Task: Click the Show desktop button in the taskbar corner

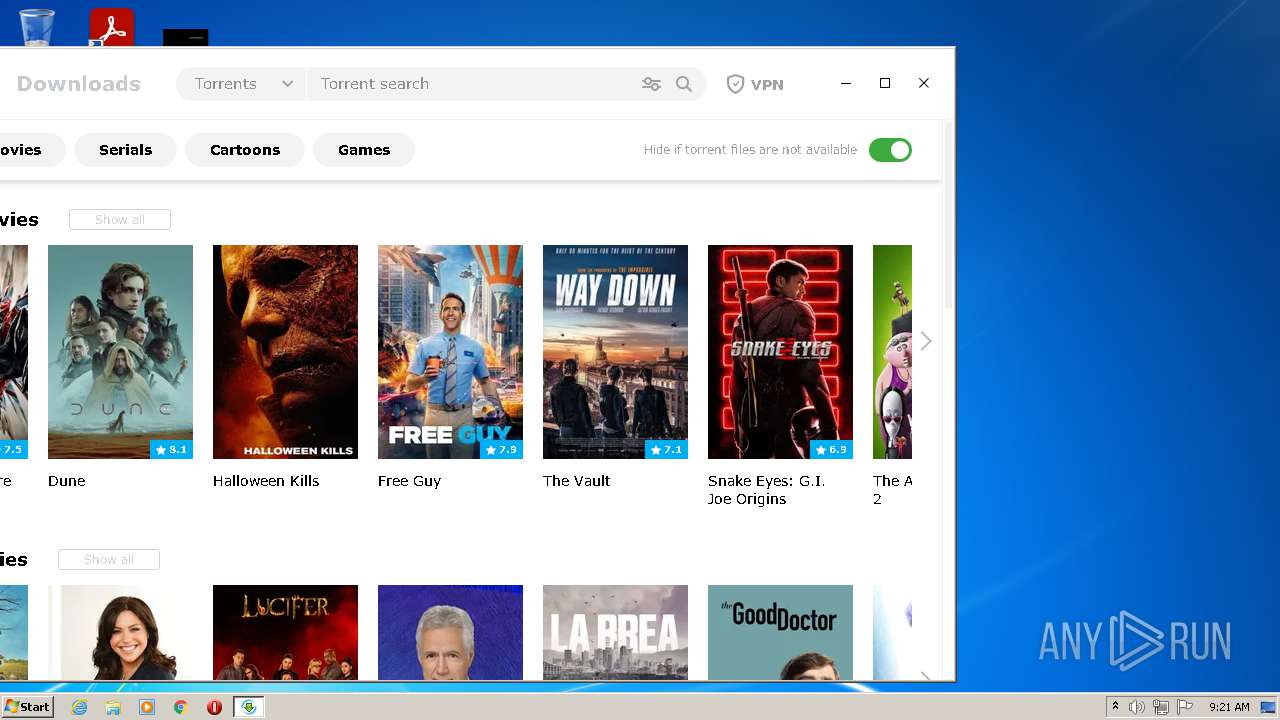Action: click(x=1268, y=707)
